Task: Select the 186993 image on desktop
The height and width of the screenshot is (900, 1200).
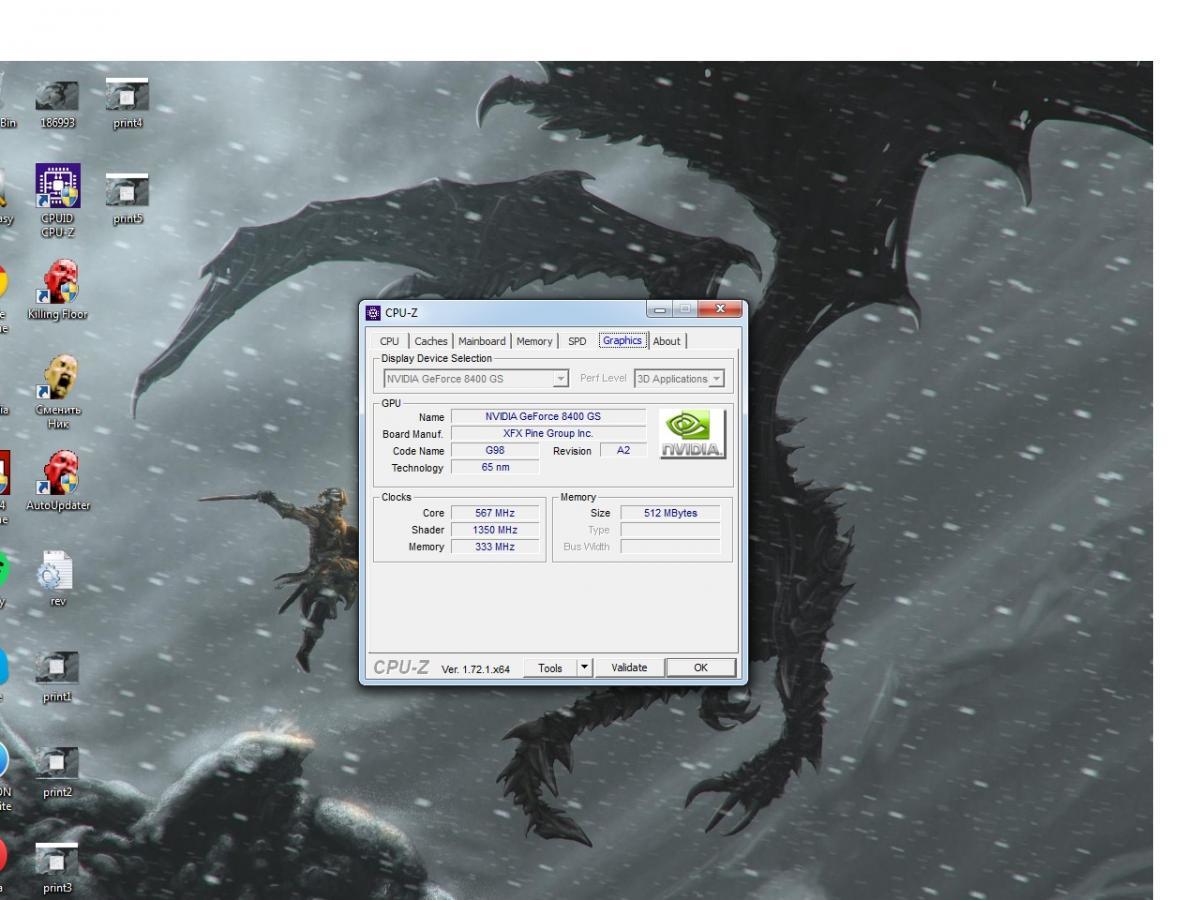Action: tap(57, 105)
